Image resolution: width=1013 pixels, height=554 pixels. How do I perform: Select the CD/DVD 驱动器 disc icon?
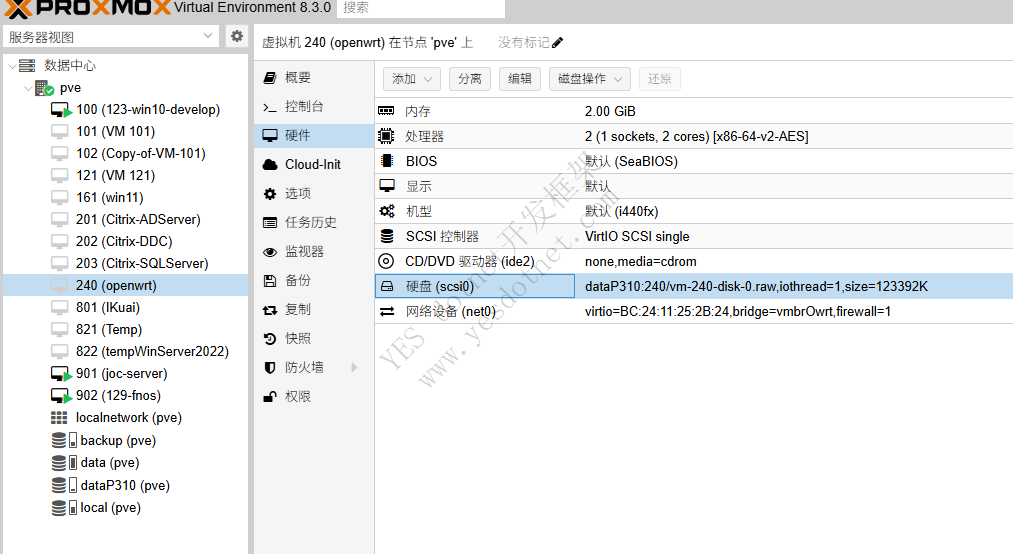pyautogui.click(x=386, y=261)
